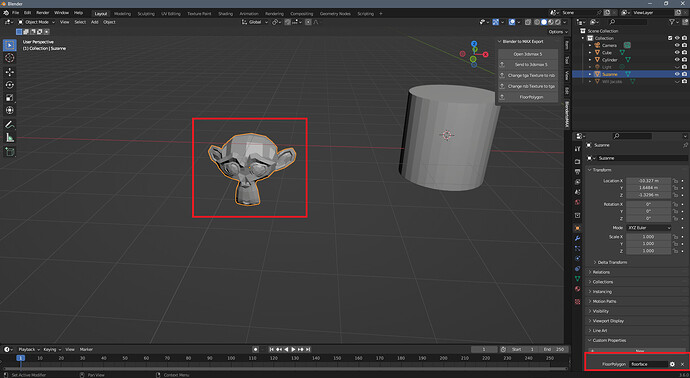
Task: Lock the Location X field
Action: click(x=675, y=181)
